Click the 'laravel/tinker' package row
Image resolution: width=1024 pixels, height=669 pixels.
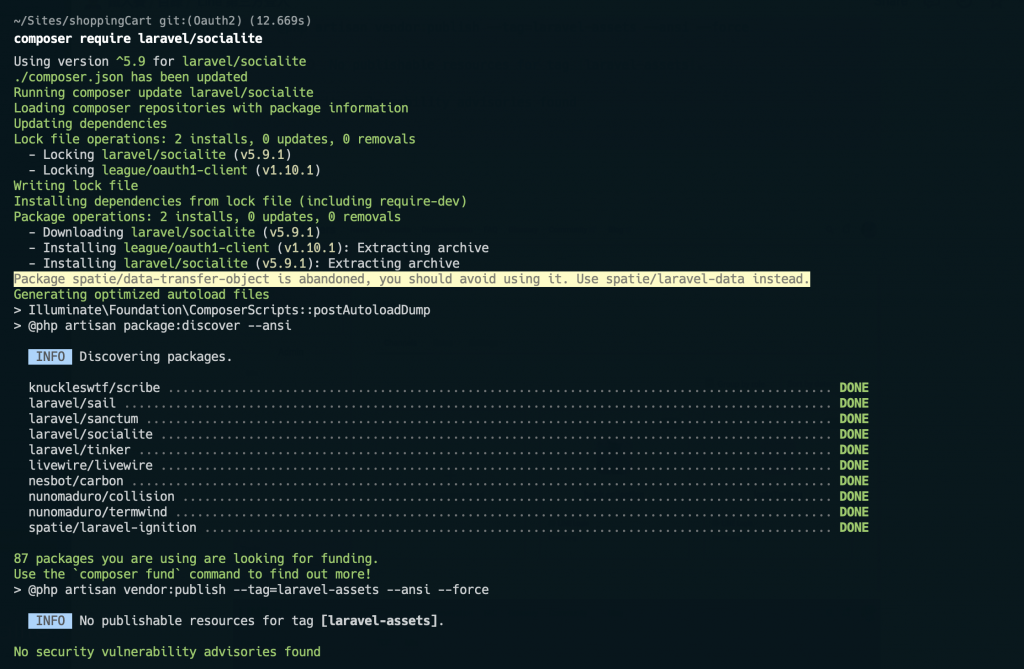[x=448, y=450]
